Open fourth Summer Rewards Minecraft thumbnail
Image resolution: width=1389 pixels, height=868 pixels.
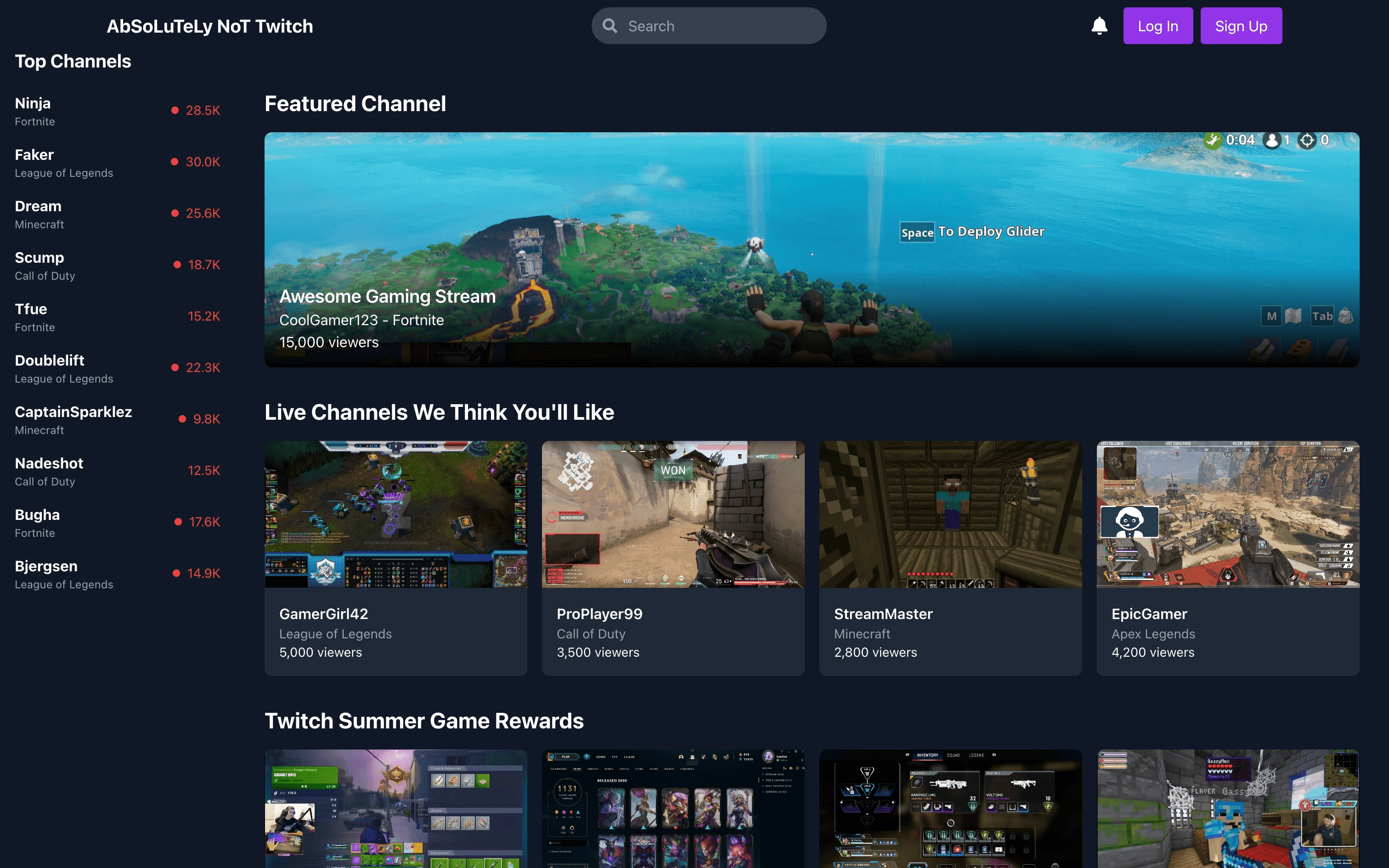coord(1228,809)
